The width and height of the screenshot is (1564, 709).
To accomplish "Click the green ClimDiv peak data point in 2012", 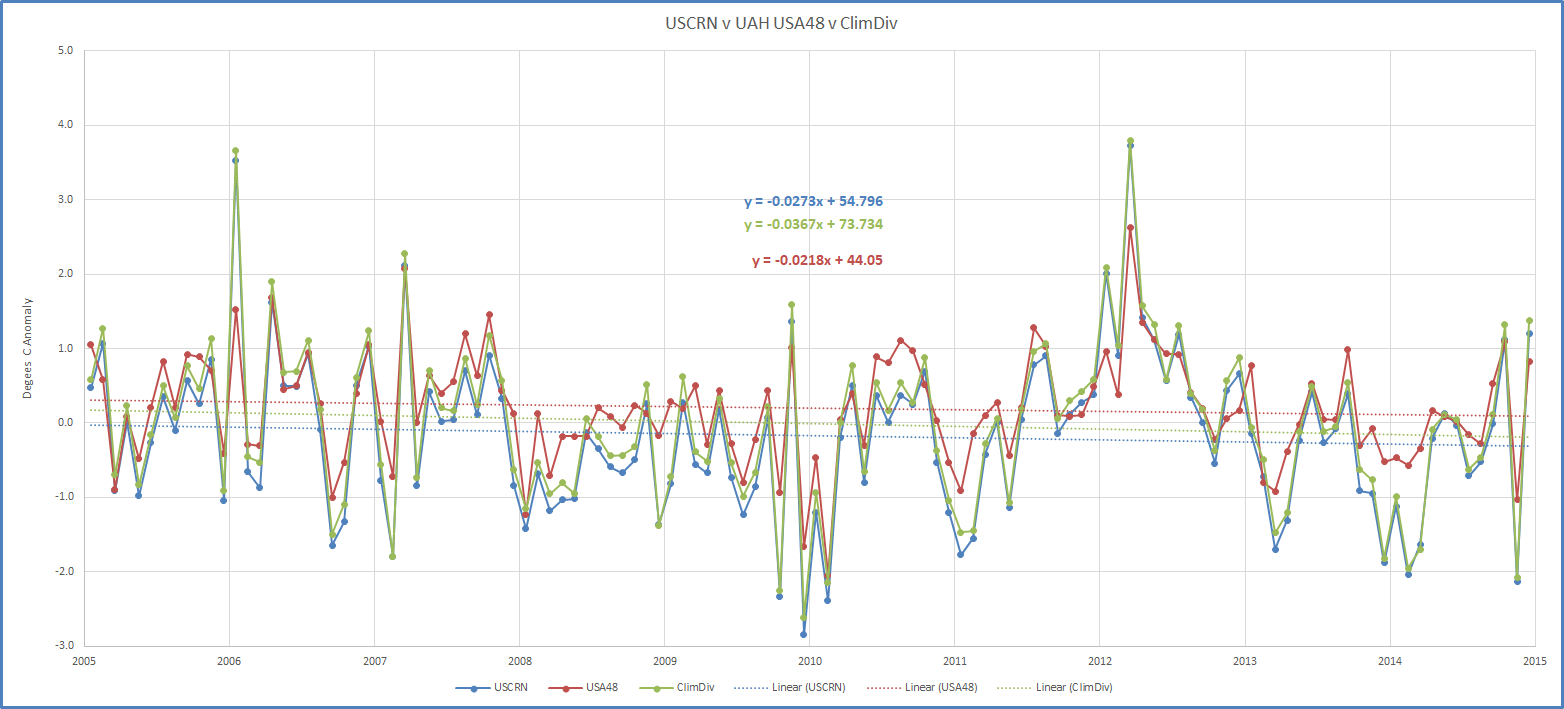I will click(x=1130, y=141).
